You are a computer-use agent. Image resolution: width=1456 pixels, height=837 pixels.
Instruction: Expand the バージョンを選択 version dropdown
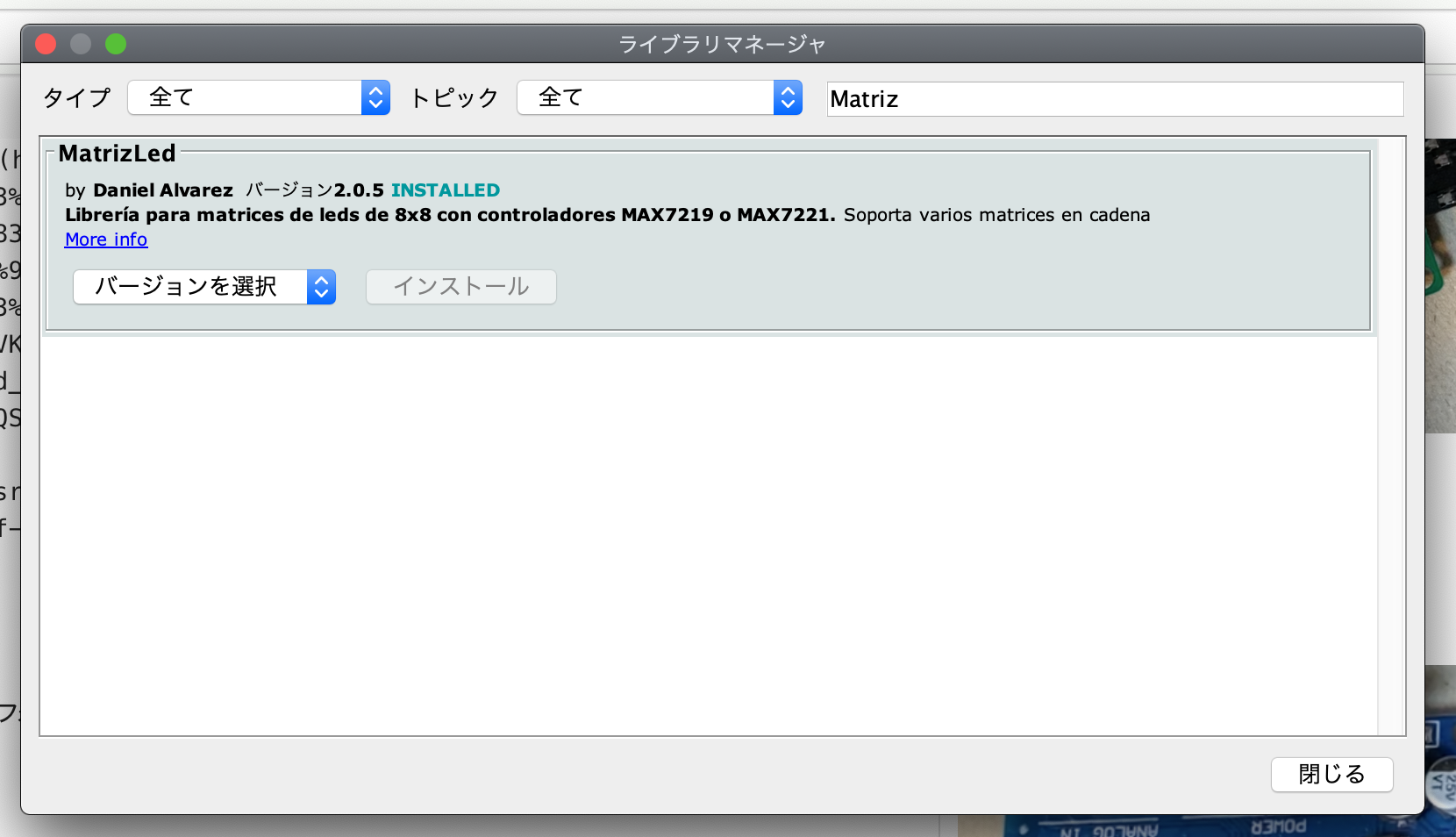pos(204,287)
